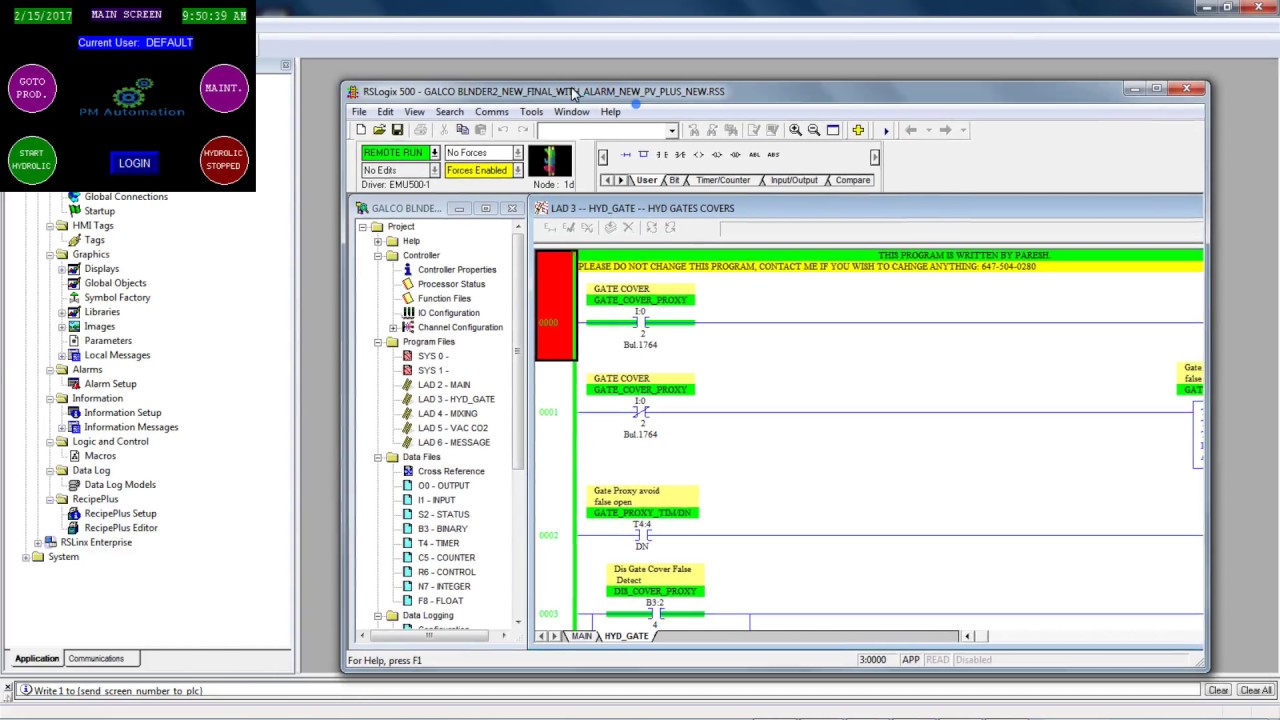Switch to Communications tab in left panel
This screenshot has width=1280, height=720.
click(x=96, y=658)
